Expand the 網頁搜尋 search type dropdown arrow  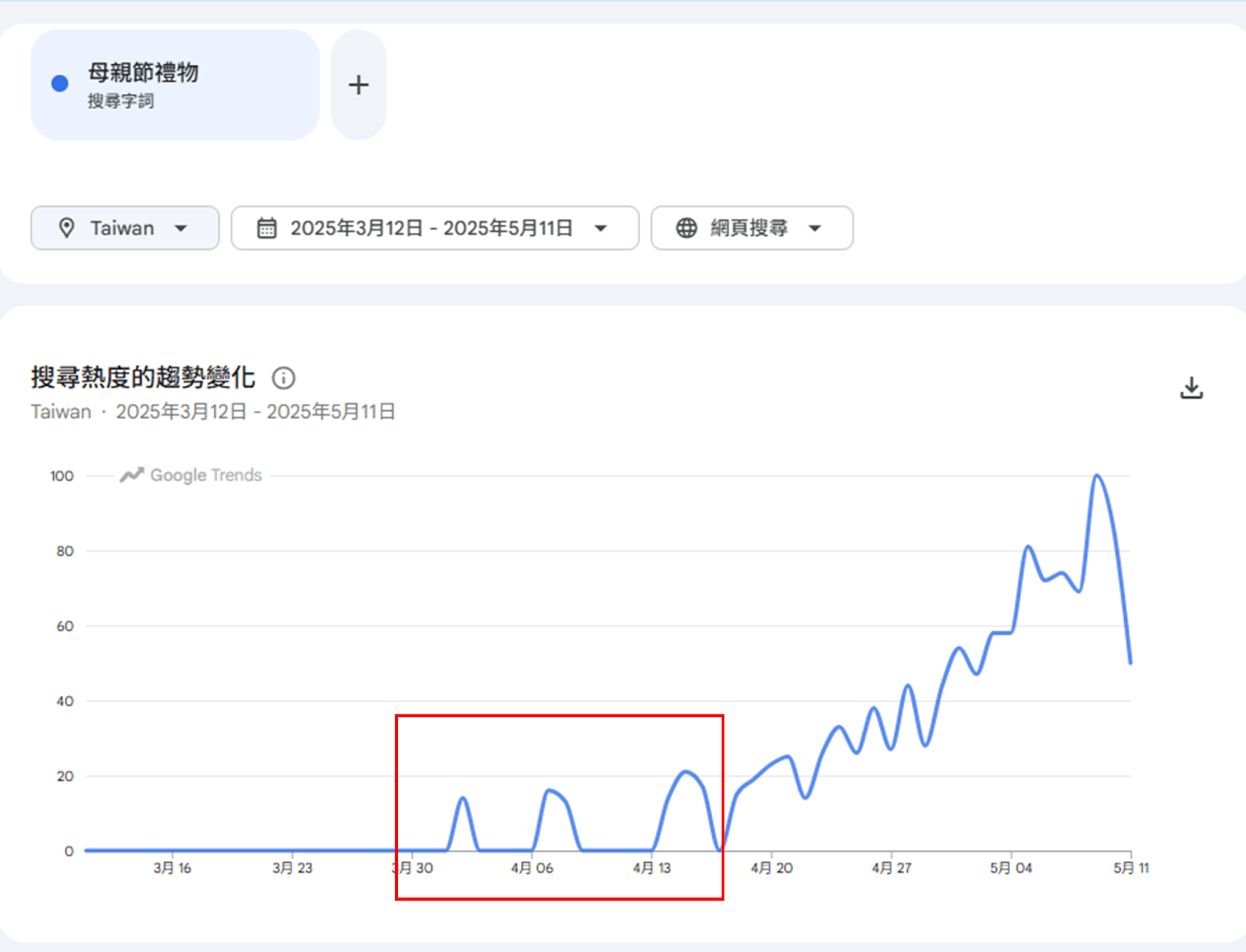(x=815, y=228)
